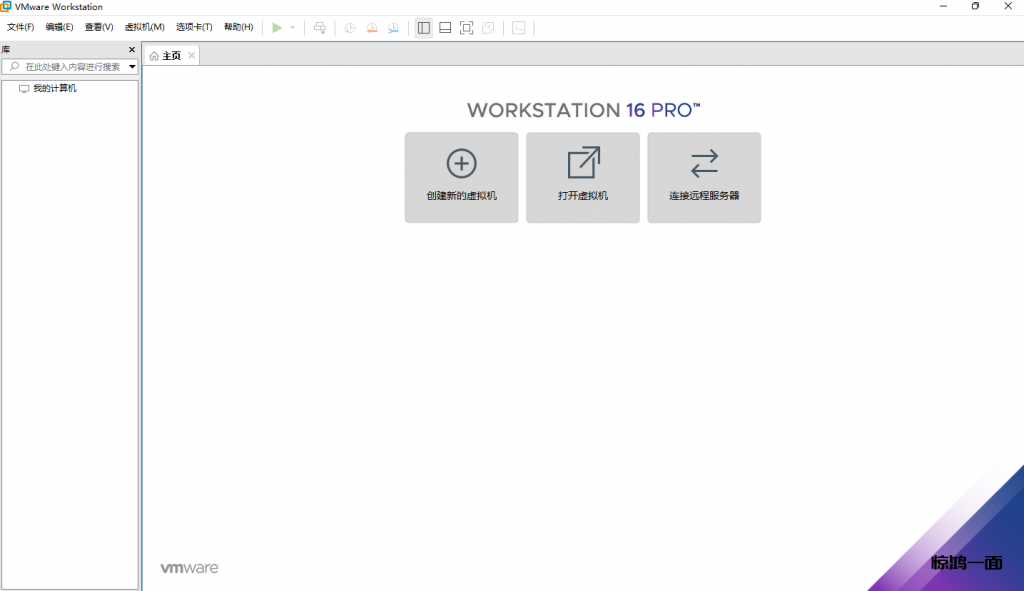The height and width of the screenshot is (591, 1024).
Task: Select 我的计算机 in library tree
Action: [x=54, y=89]
